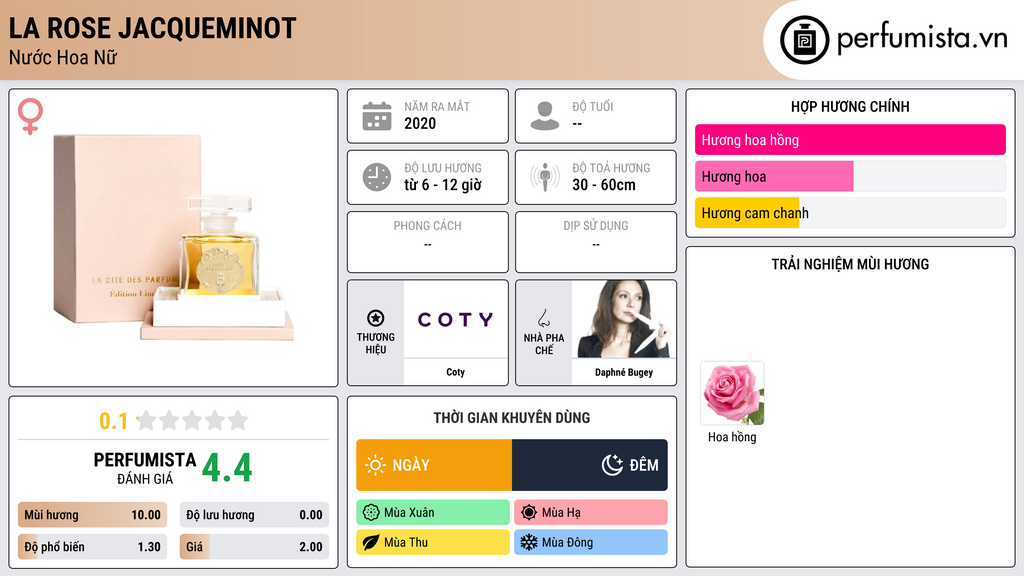Click the La Rose Jacqueminot bottle image
Viewport: 1024px width, 576px height.
click(x=173, y=238)
